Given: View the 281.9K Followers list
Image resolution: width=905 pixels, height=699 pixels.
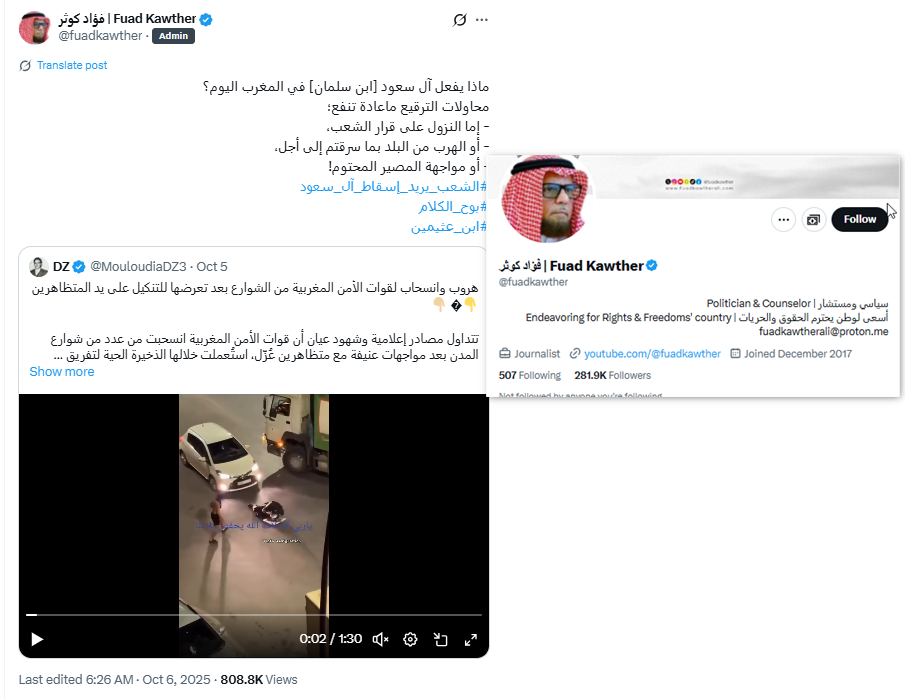Looking at the screenshot, I should pos(612,375).
